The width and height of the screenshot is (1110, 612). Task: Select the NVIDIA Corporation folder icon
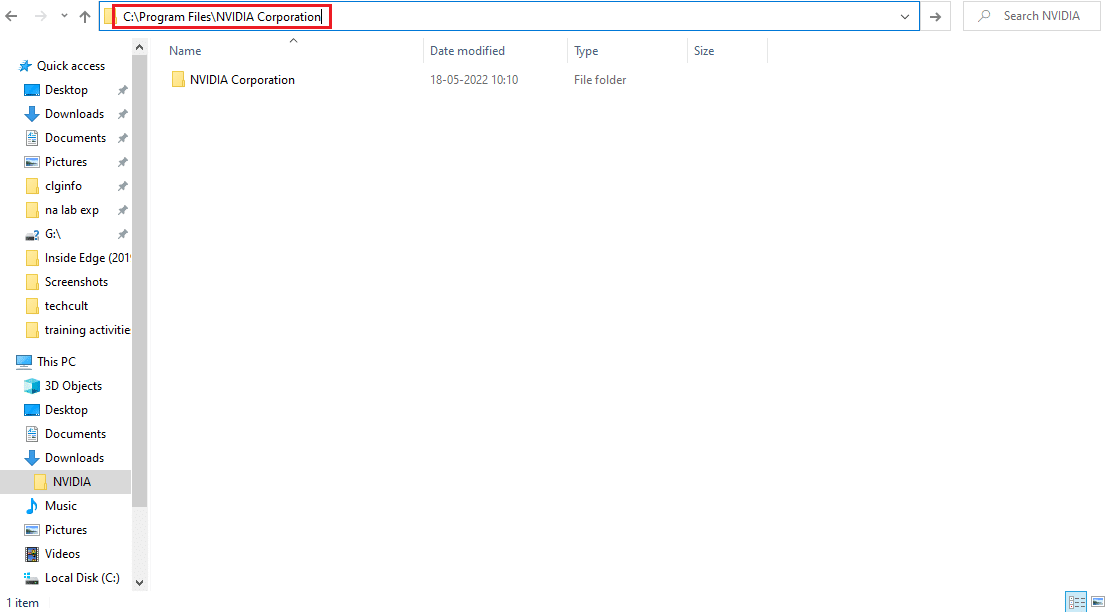coord(178,79)
